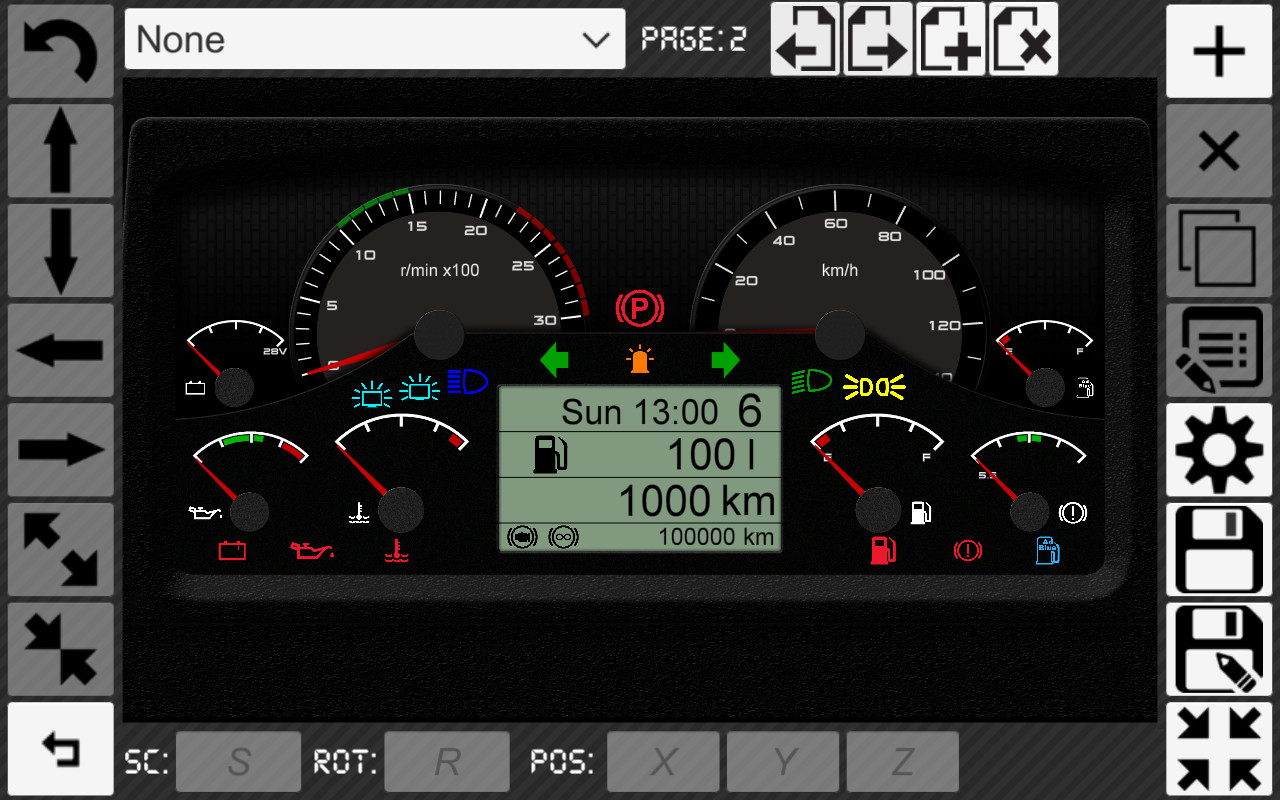Viewport: 1280px width, 800px height.
Task: Move the element up with the up-arrow icon
Action: [x=60, y=150]
